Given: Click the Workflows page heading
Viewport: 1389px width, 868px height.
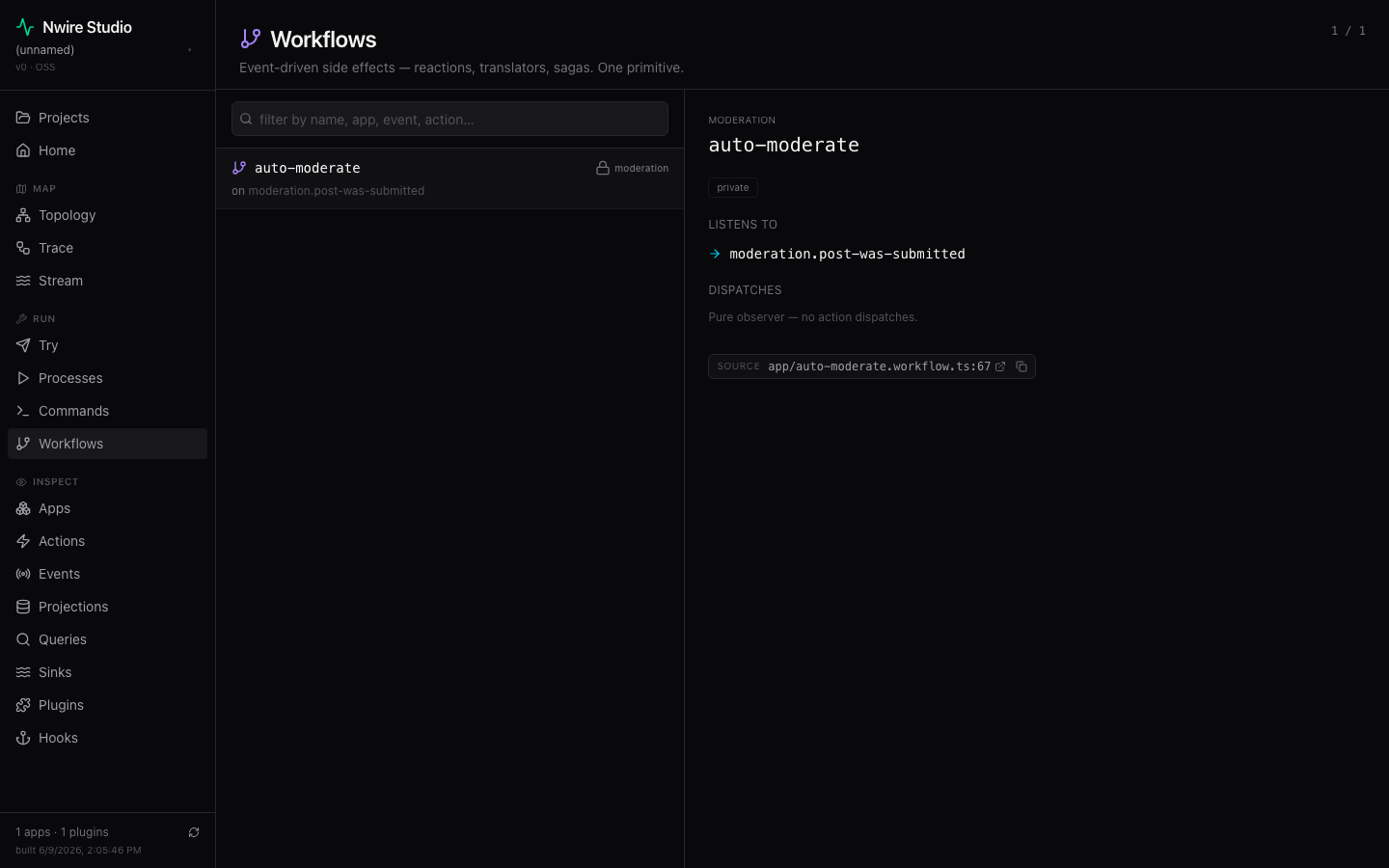Looking at the screenshot, I should click(x=323, y=40).
